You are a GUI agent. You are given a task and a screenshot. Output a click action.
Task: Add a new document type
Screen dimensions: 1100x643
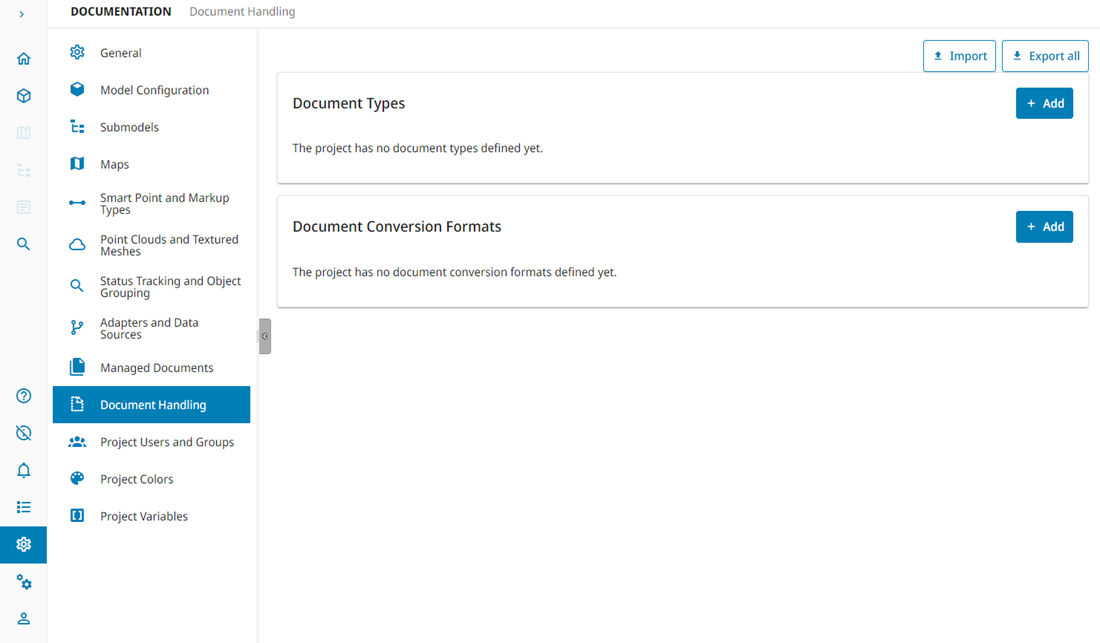(1044, 103)
